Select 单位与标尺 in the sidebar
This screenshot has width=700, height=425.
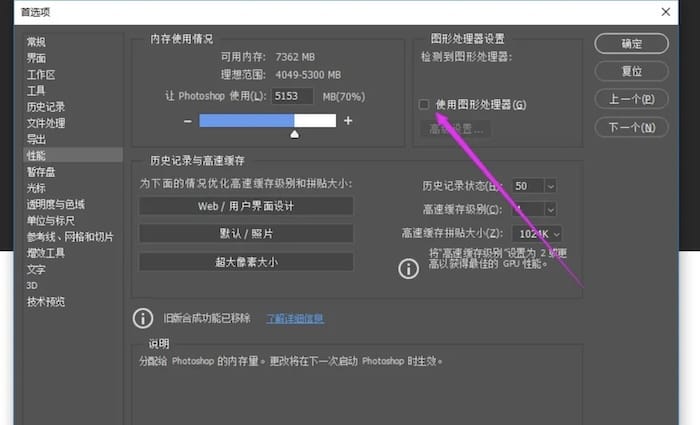51,221
